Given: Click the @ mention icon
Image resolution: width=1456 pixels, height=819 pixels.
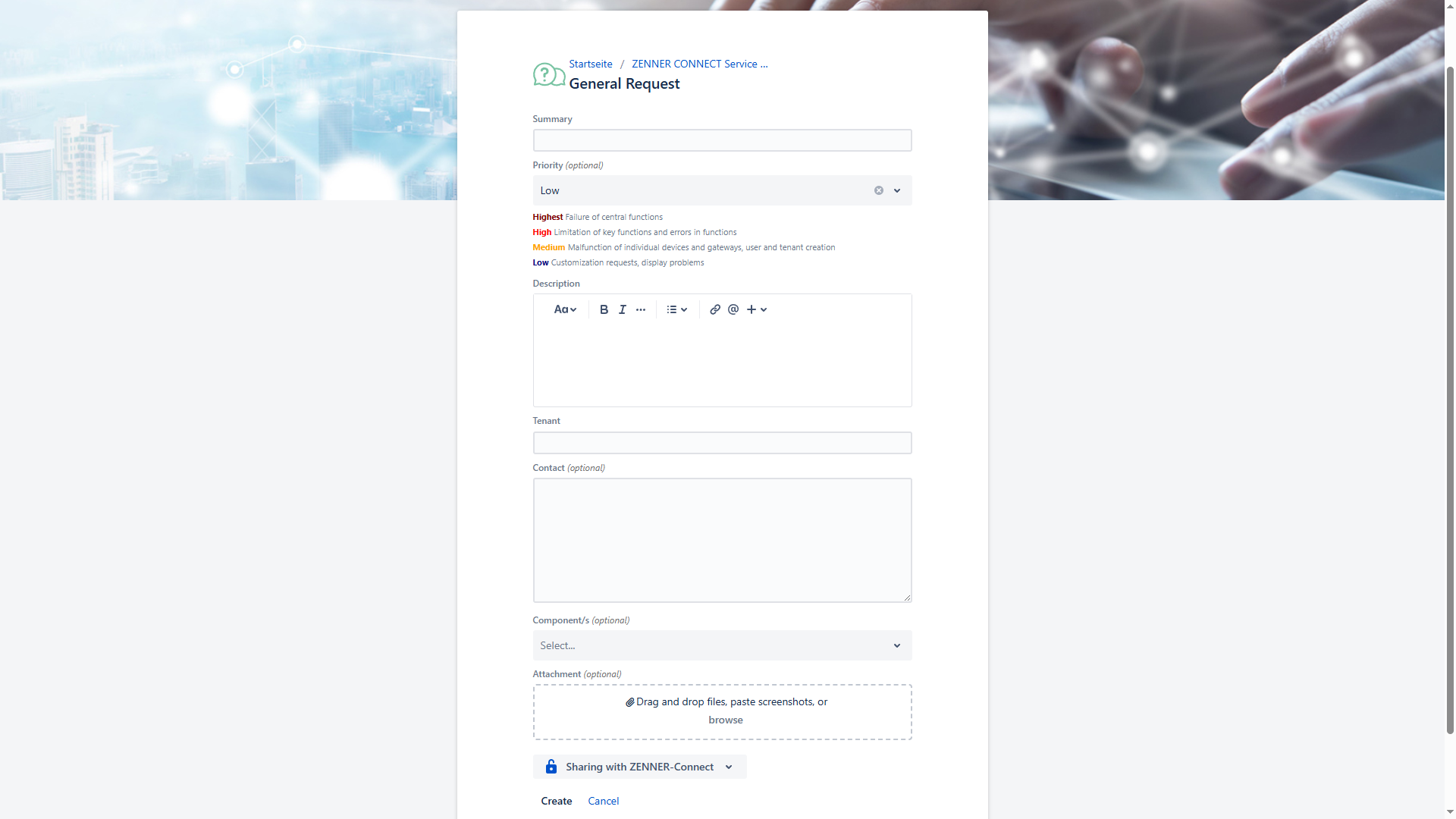Looking at the screenshot, I should point(733,309).
